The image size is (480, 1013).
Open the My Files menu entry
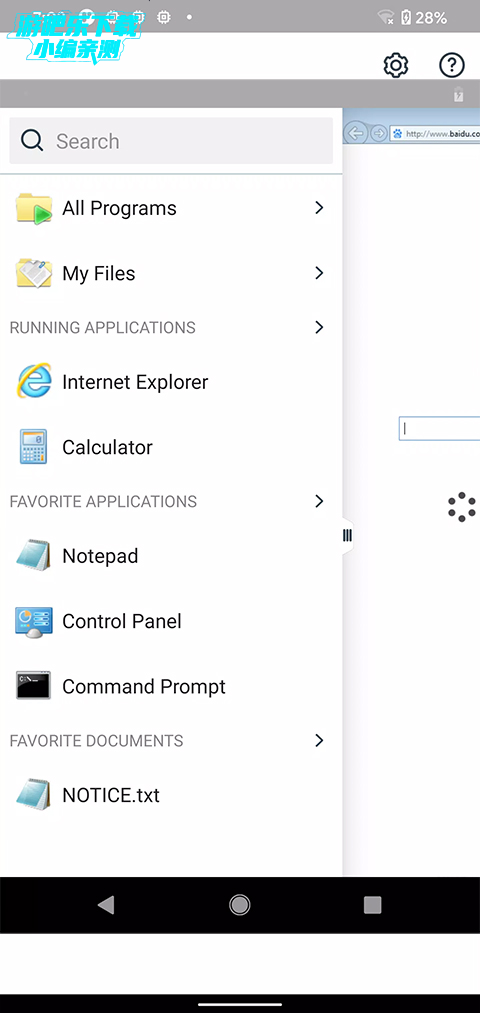point(171,273)
